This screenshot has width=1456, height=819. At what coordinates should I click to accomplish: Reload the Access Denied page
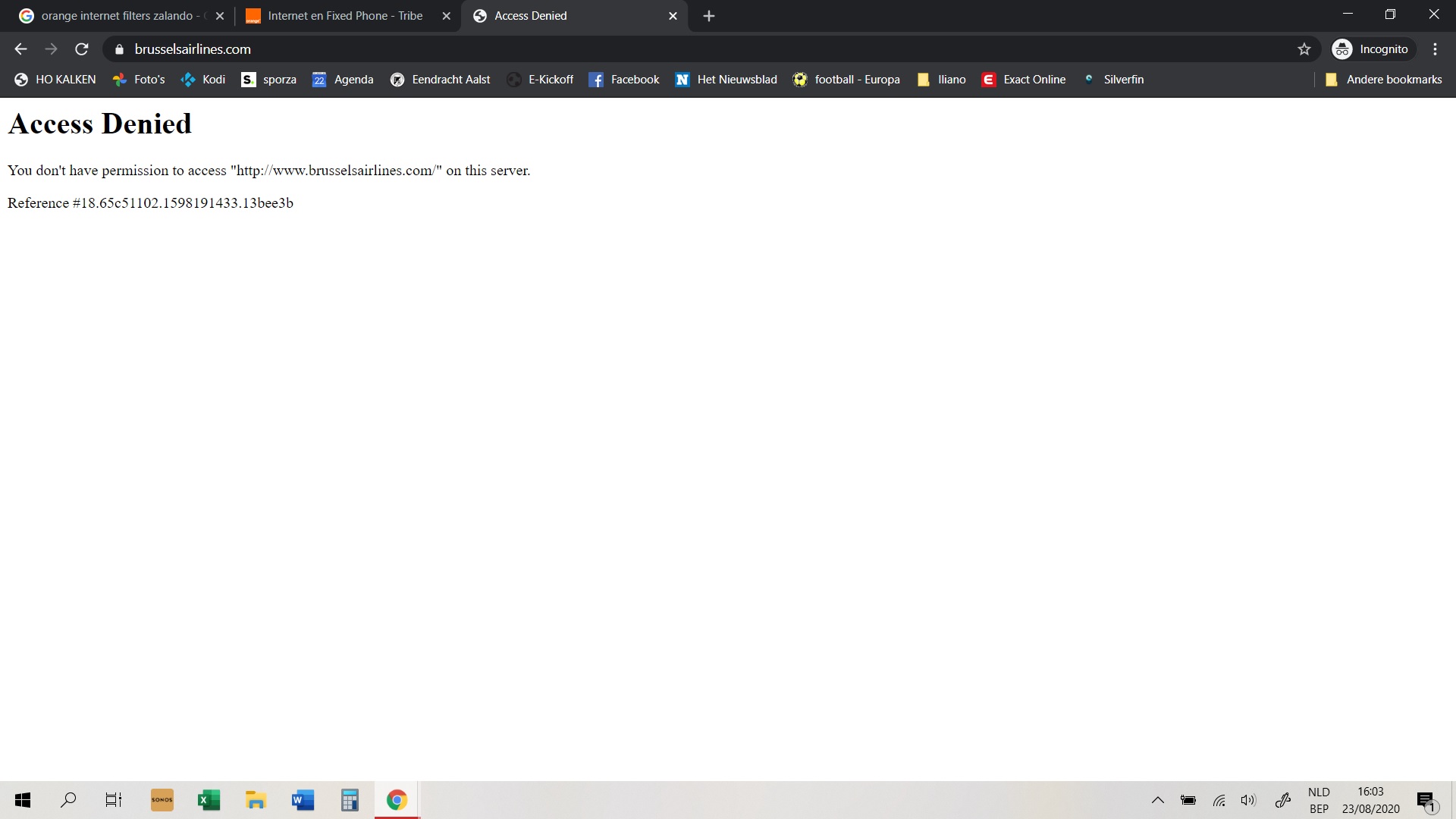click(x=82, y=49)
